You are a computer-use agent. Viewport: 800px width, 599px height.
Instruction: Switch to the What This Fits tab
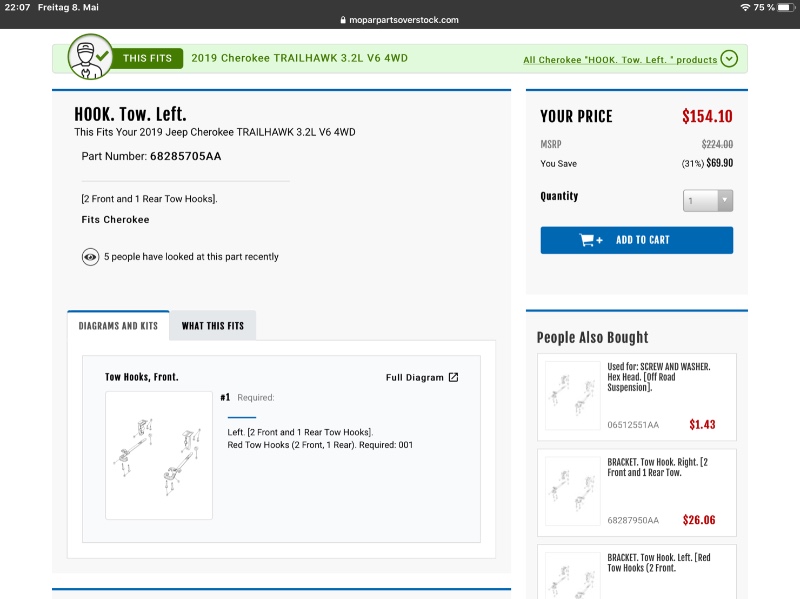pyautogui.click(x=212, y=326)
